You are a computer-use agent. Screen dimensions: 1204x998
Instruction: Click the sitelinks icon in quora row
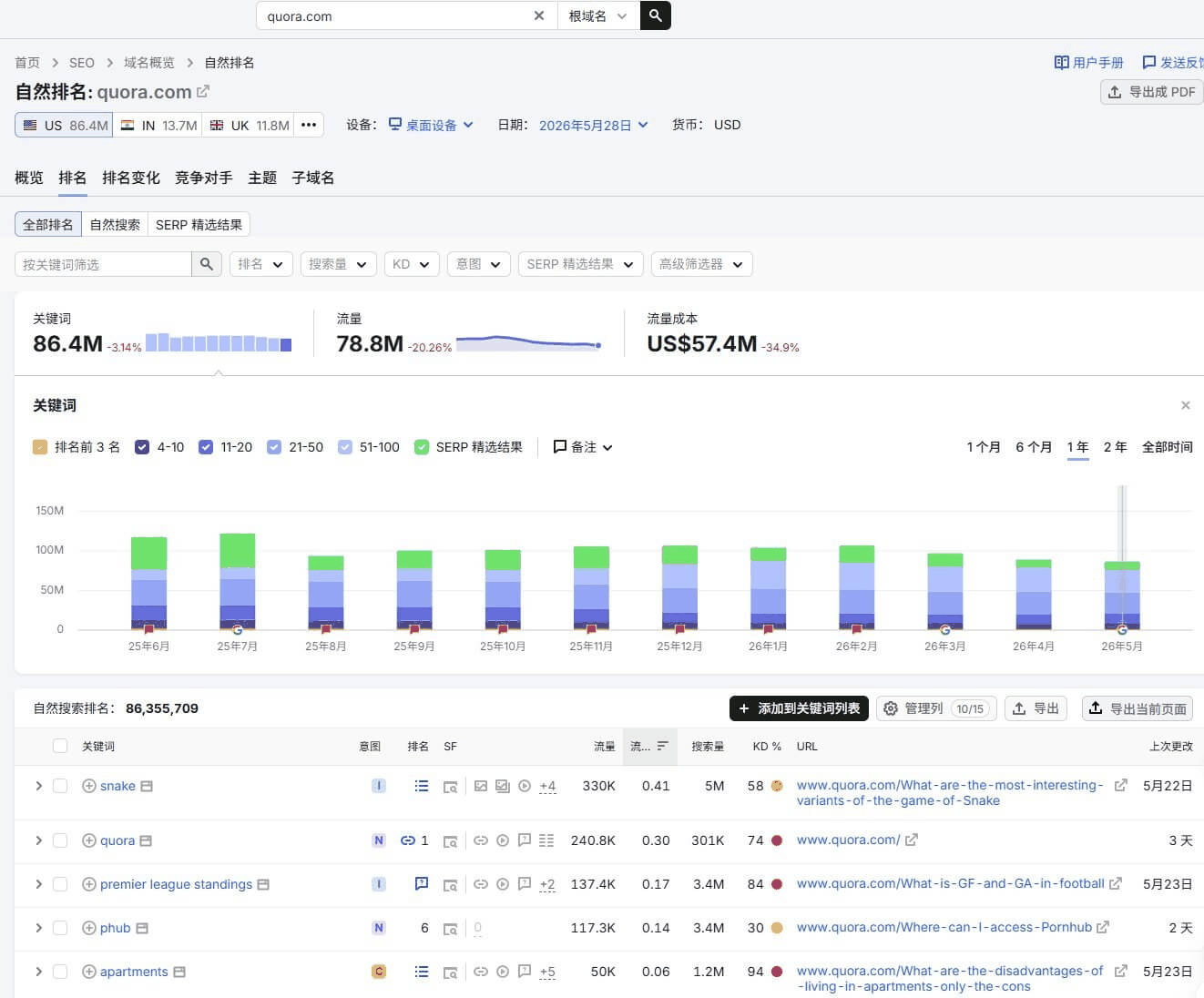[408, 840]
